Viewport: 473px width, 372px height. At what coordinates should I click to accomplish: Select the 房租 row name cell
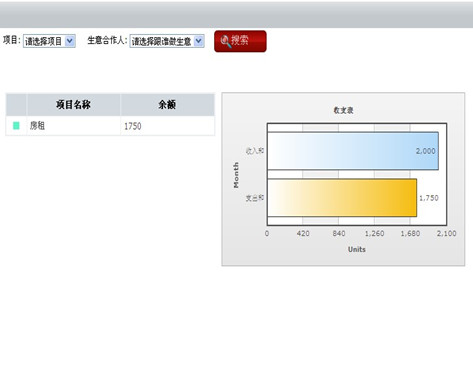coord(74,126)
